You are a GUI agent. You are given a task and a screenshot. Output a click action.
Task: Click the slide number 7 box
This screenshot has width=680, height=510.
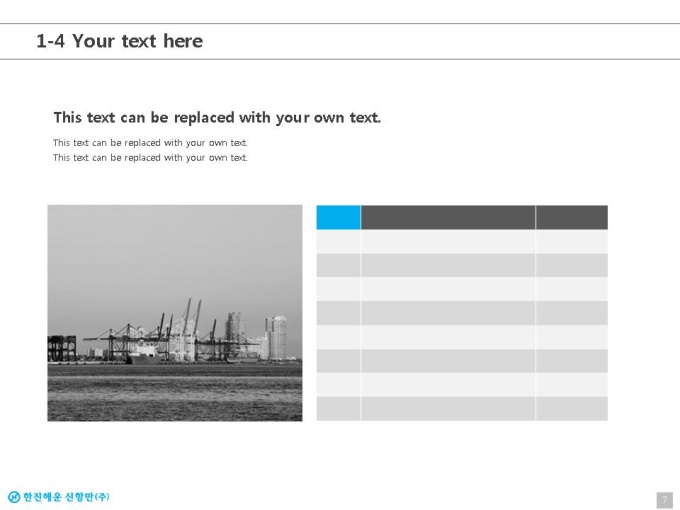click(665, 500)
